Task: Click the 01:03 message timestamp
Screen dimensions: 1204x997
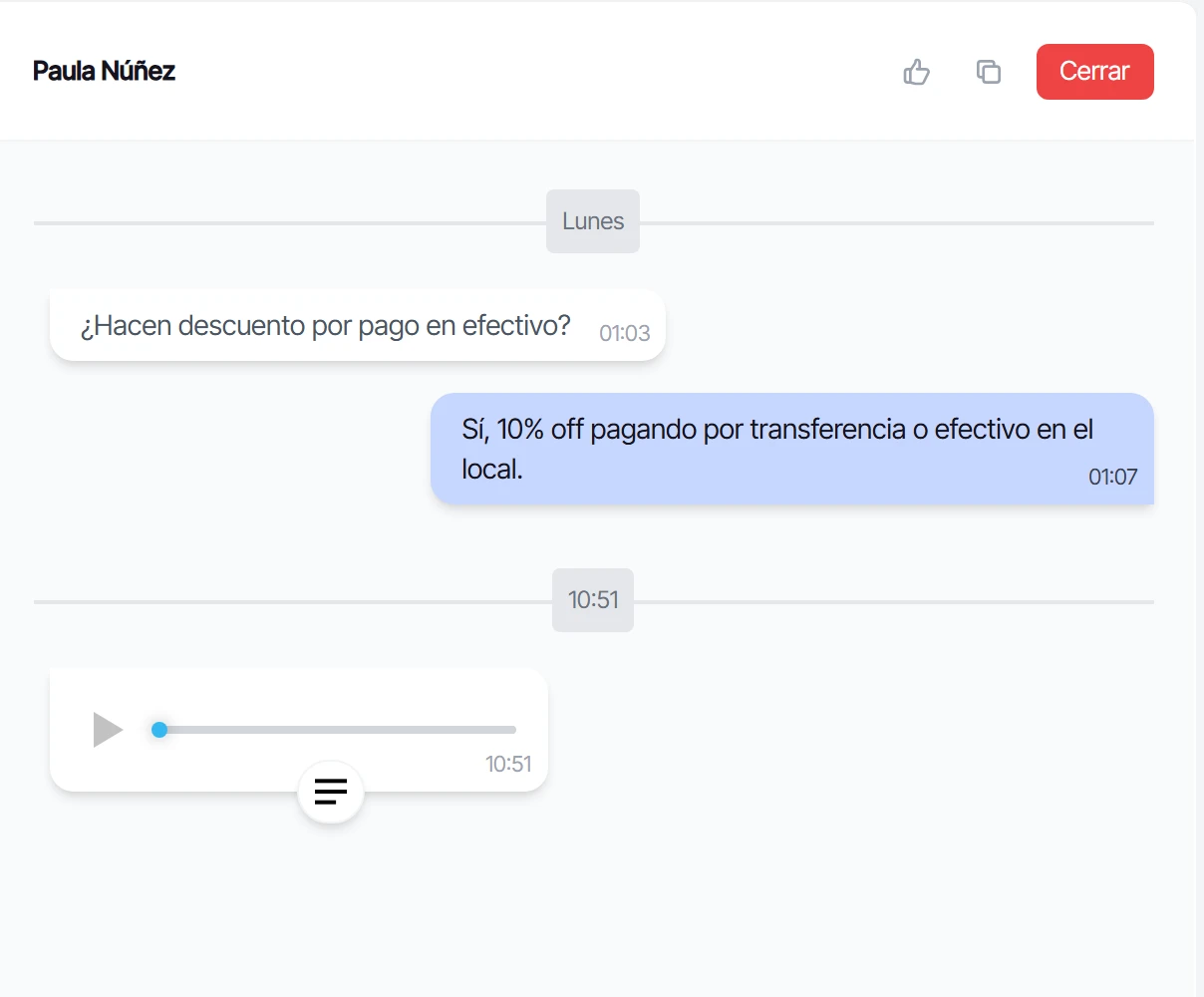Action: [x=625, y=333]
